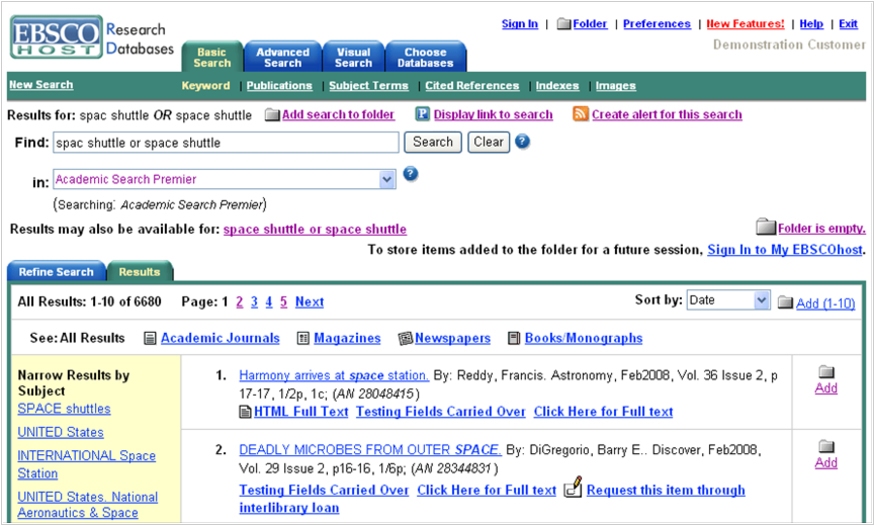Click the interlibrary loan request icon
The image size is (874, 525).
(x=572, y=489)
